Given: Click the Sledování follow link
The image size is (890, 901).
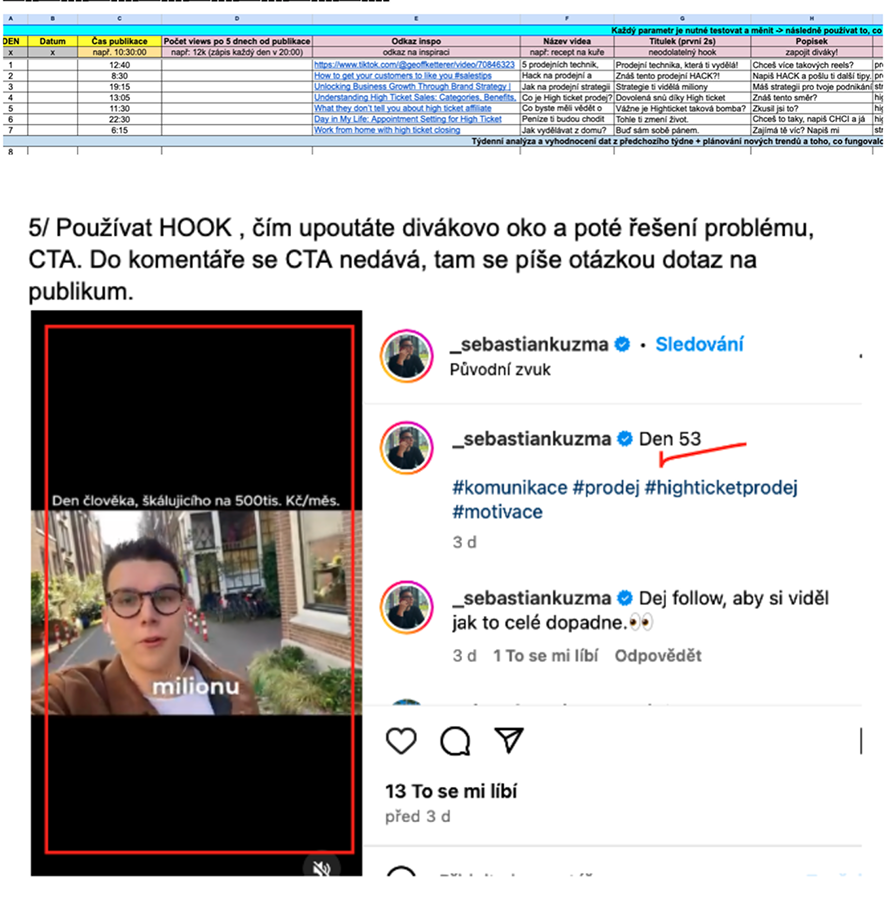Looking at the screenshot, I should (x=699, y=344).
